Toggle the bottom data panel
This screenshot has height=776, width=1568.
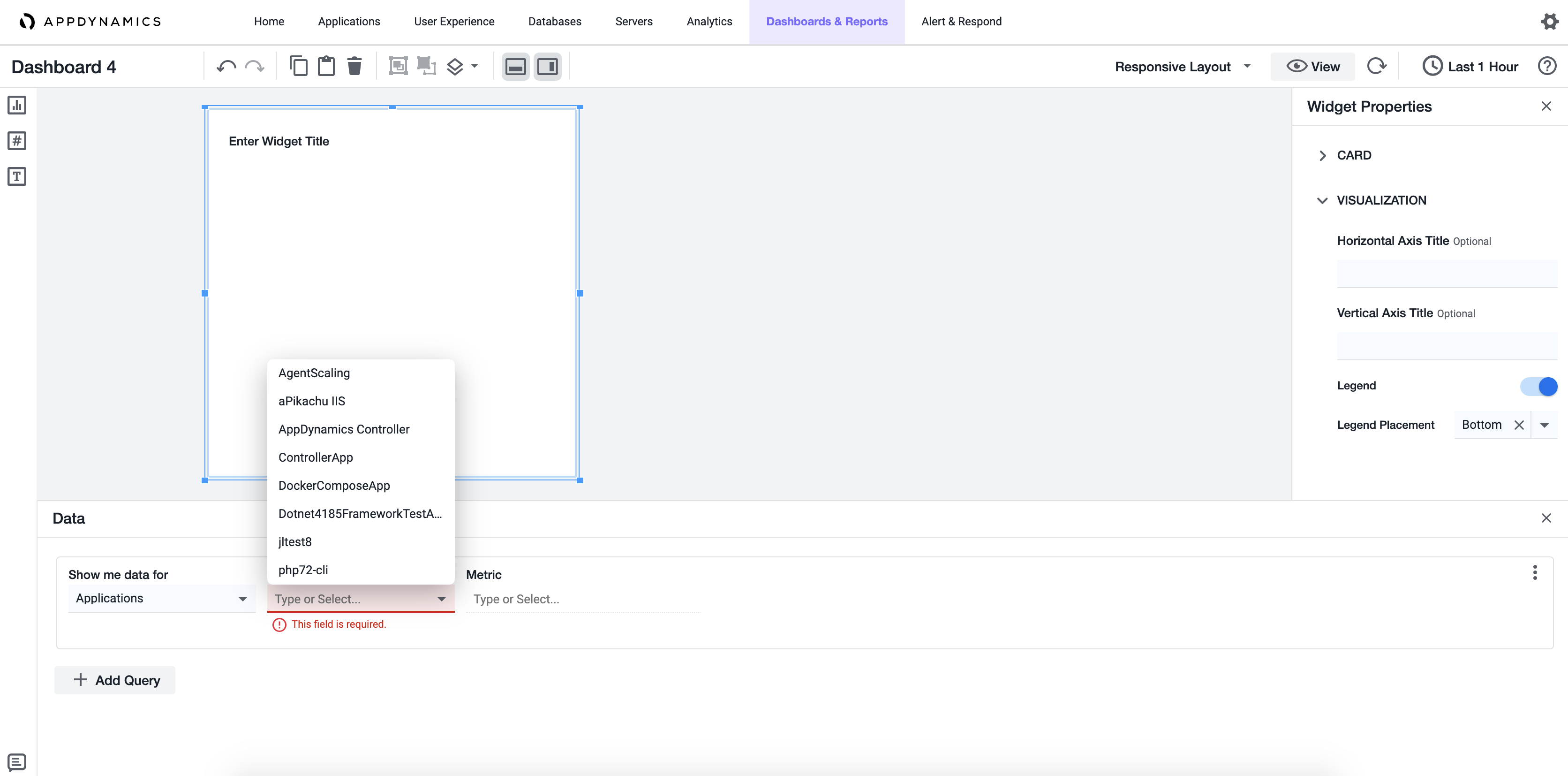coord(516,67)
